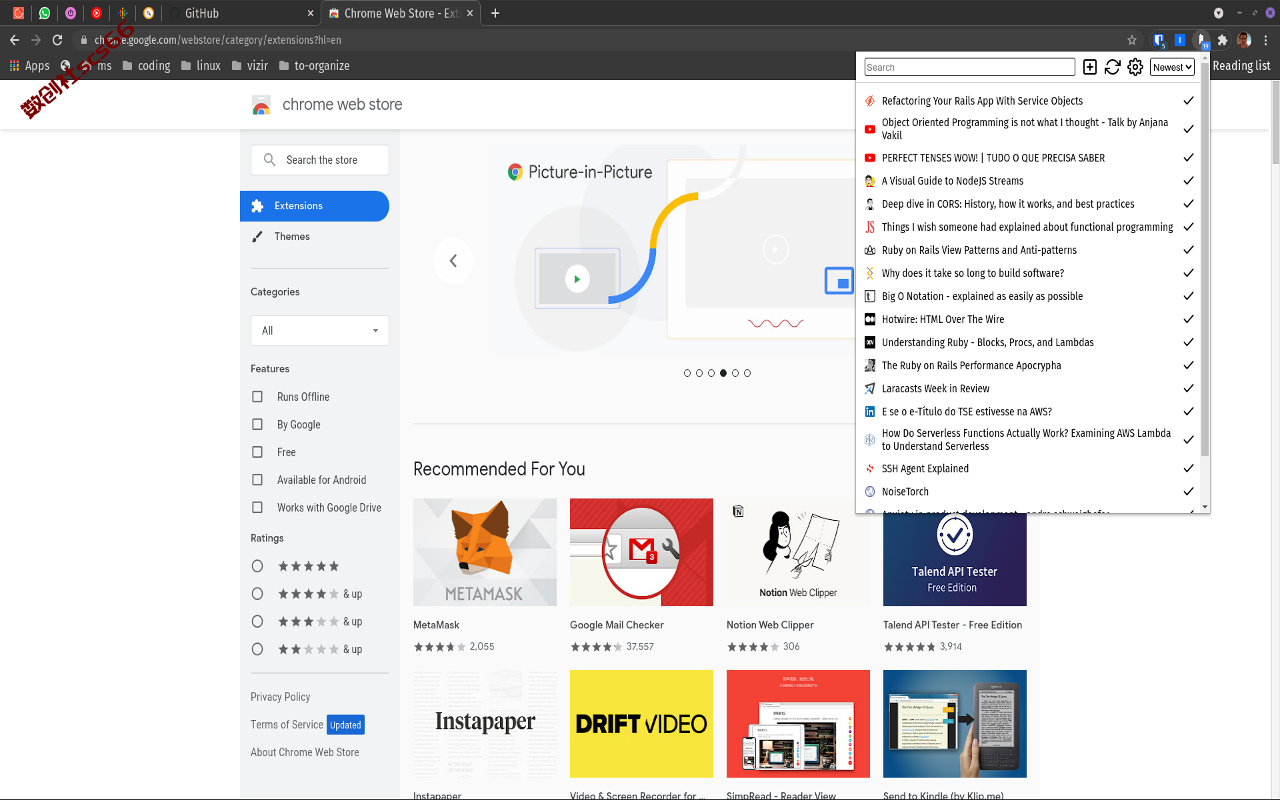The width and height of the screenshot is (1280, 800).
Task: Open the linux bookmarks folder
Action: (199, 66)
